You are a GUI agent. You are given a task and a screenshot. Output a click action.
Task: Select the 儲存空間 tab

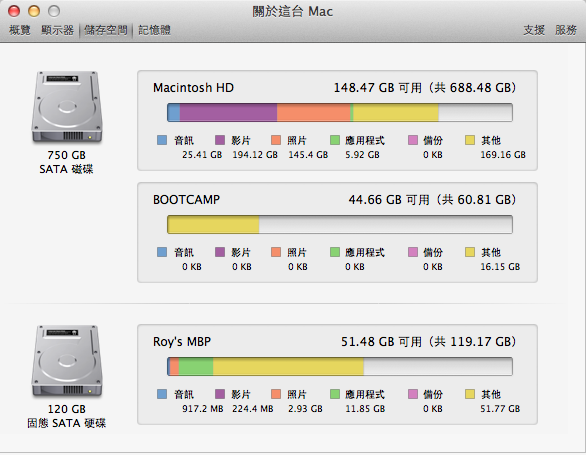(x=106, y=30)
